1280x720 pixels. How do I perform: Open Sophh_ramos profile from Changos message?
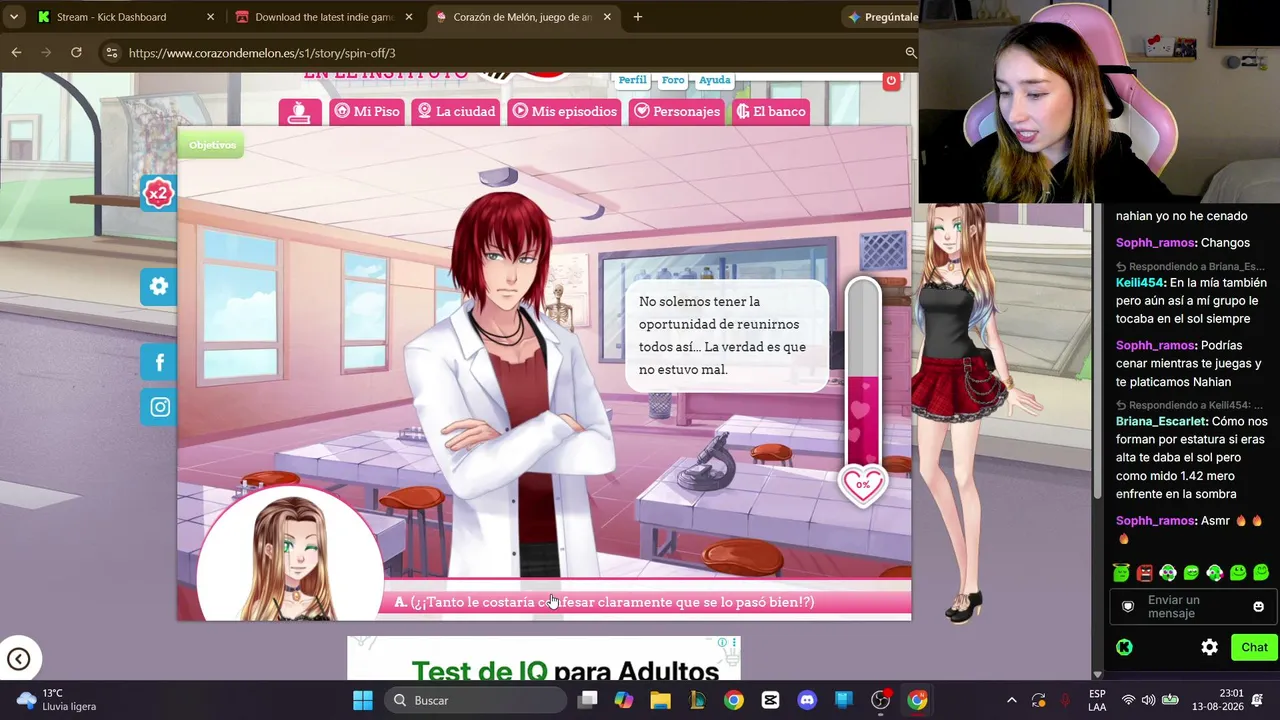click(1155, 243)
